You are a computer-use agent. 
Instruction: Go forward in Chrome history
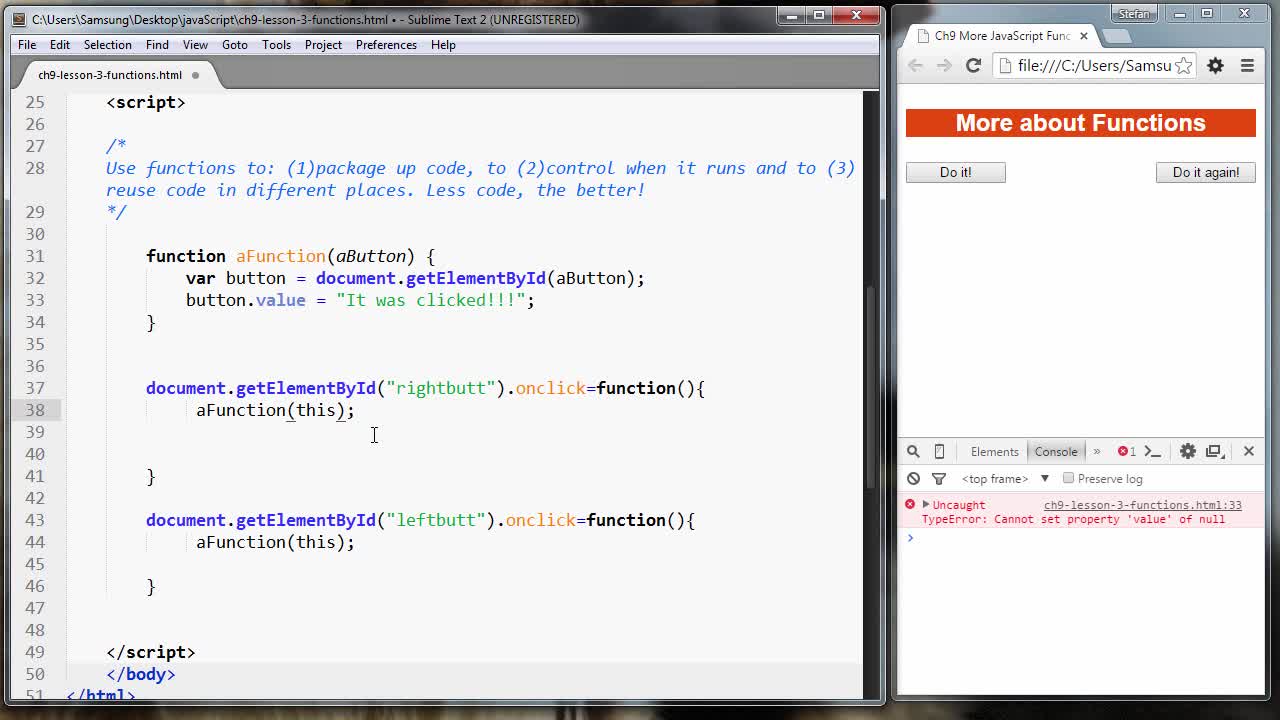tap(944, 65)
